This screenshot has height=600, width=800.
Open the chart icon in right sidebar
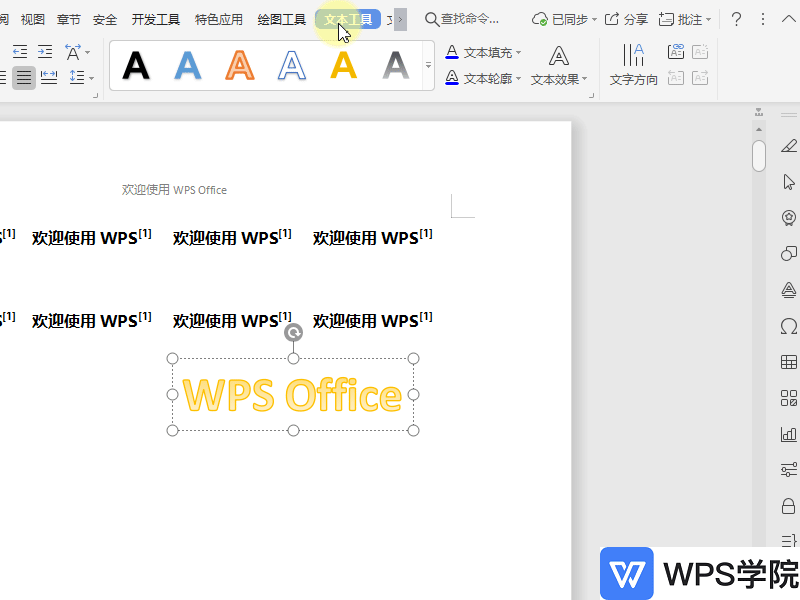788,435
